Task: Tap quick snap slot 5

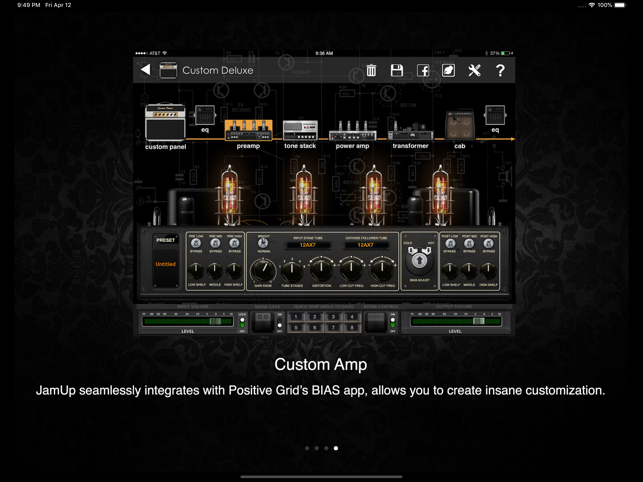Action: coord(296,327)
